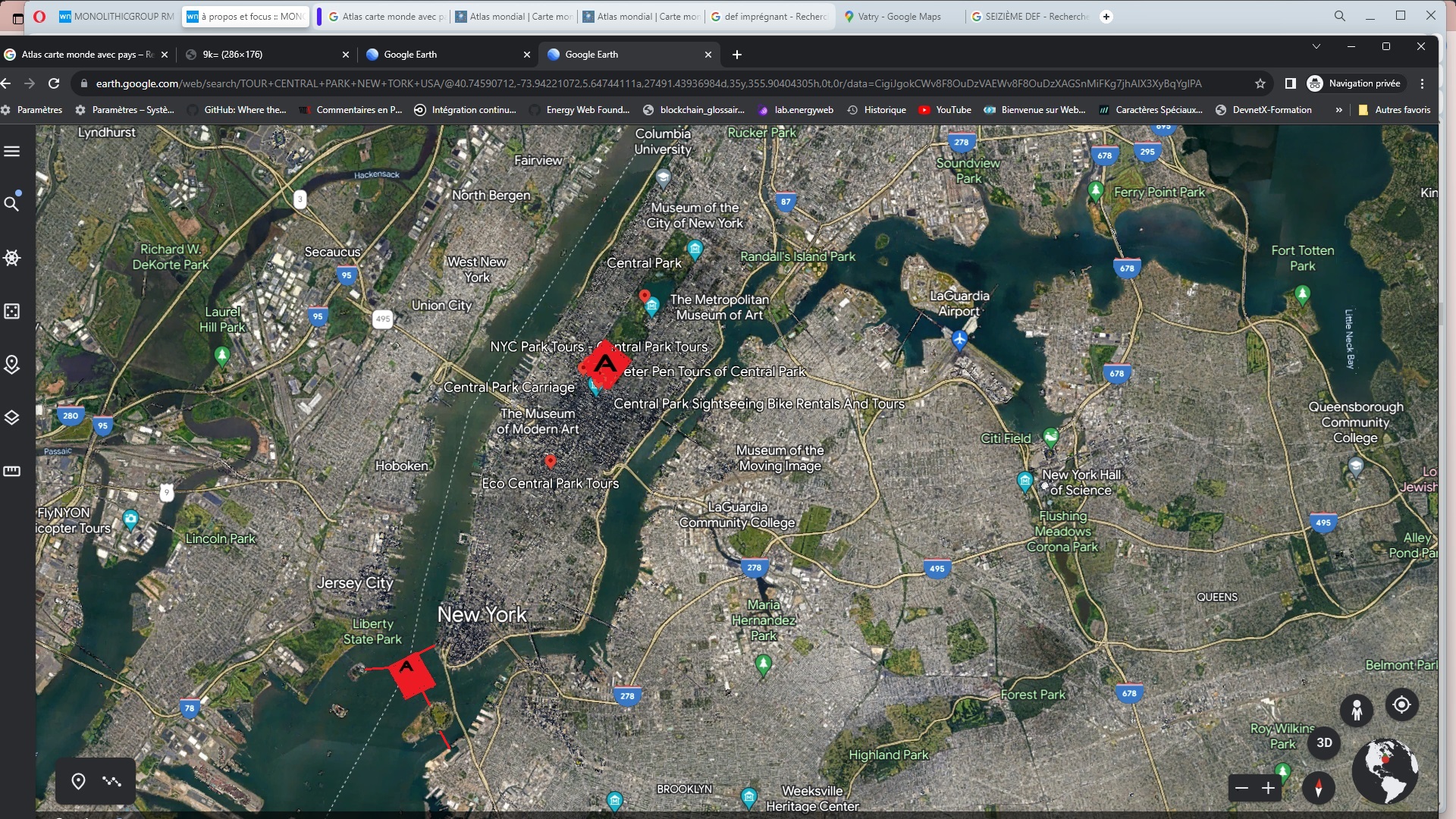The width and height of the screenshot is (1456, 819).
Task: Bookmark this page with the star icon
Action: coord(1260,83)
